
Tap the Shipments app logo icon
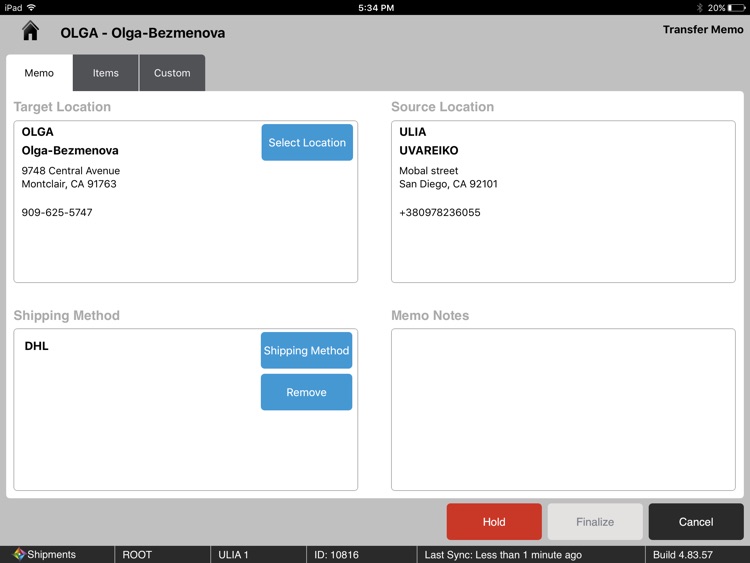pos(19,554)
